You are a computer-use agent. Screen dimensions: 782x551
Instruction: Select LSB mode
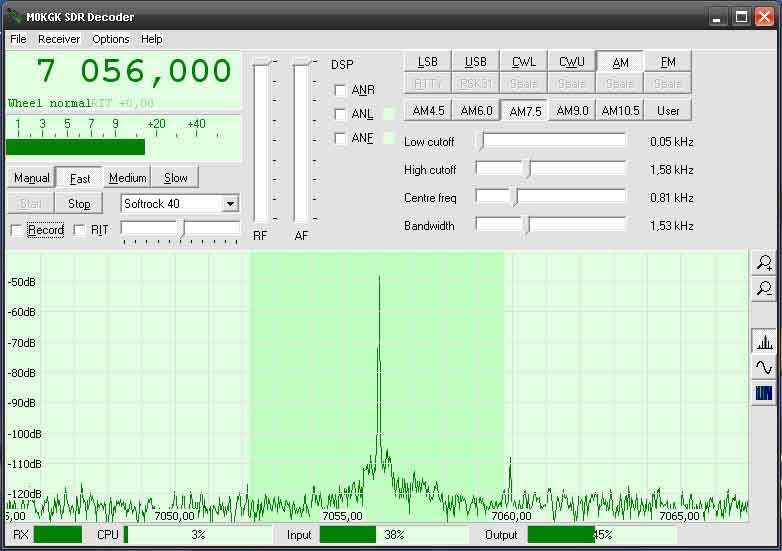click(x=427, y=62)
